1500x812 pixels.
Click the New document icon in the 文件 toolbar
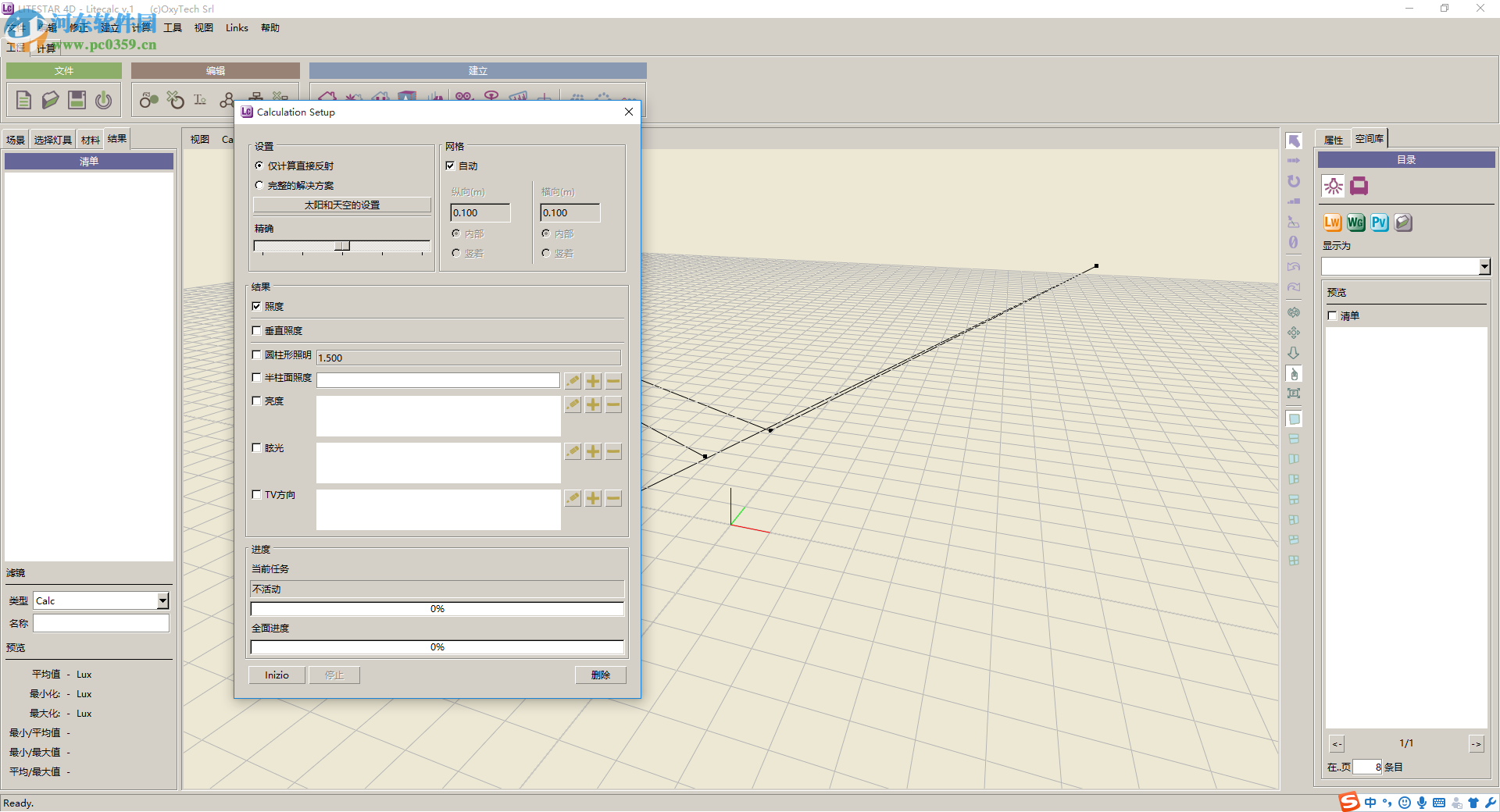[x=23, y=100]
